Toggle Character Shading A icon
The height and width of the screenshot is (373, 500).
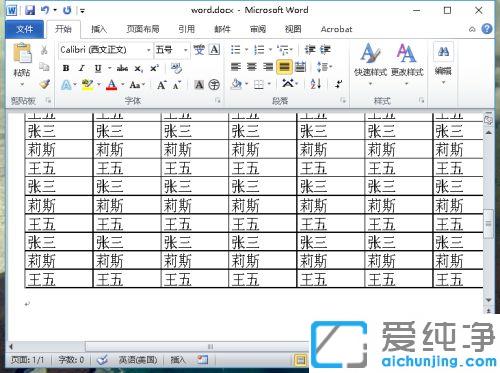coord(199,85)
